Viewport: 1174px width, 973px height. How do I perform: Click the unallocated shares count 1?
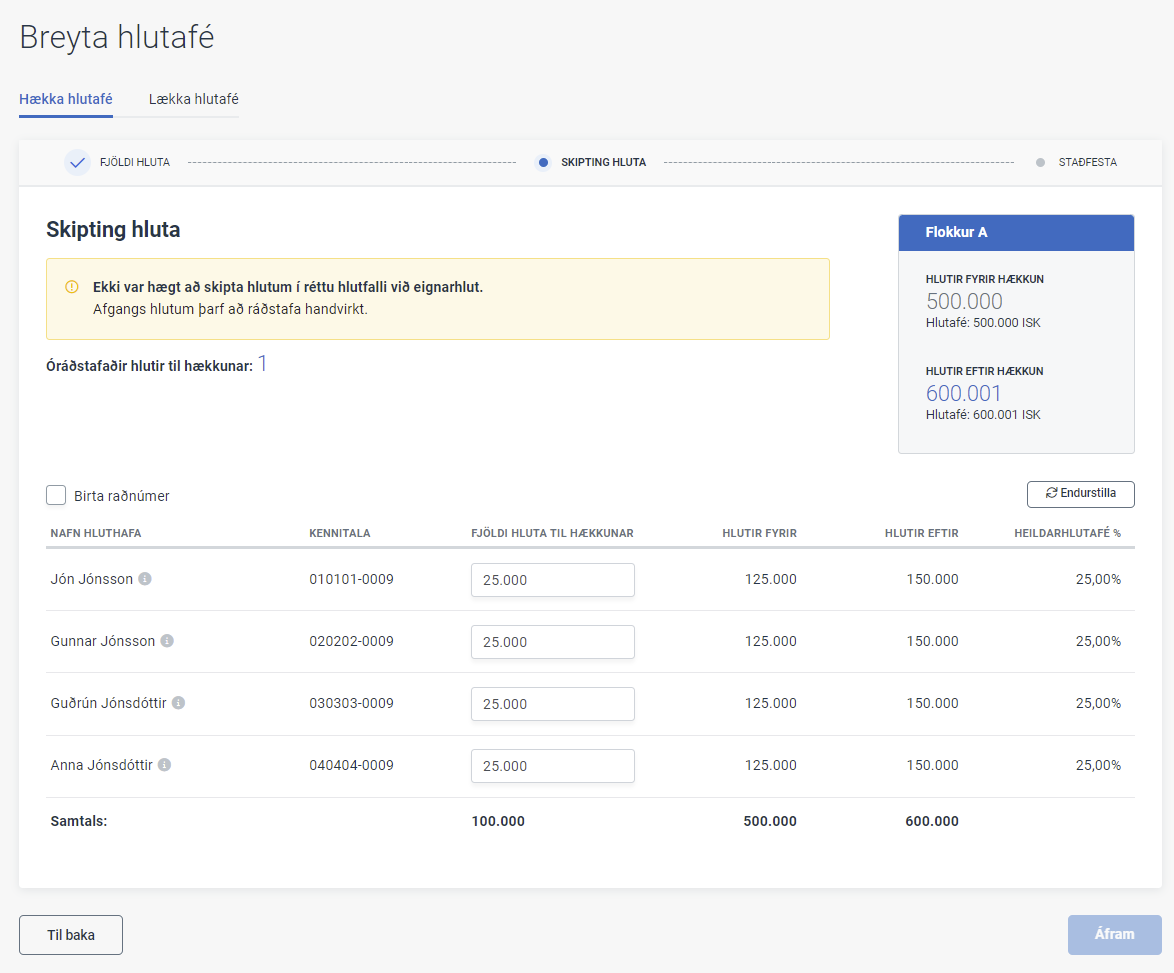262,364
